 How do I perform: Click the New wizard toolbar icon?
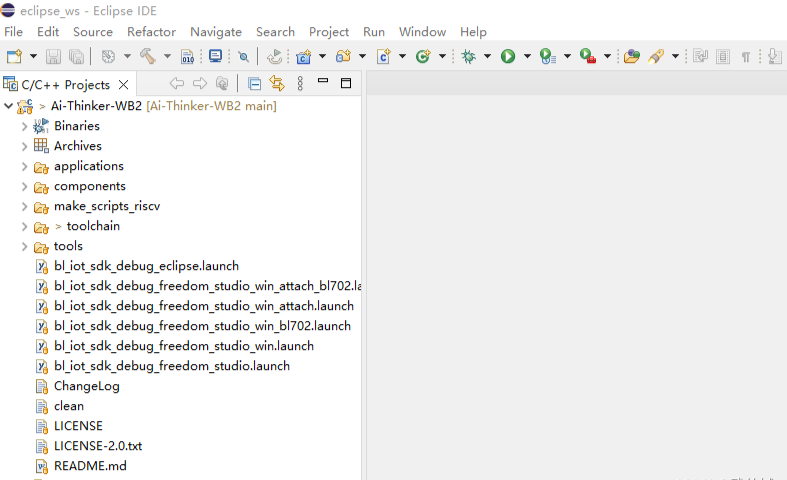click(x=14, y=56)
